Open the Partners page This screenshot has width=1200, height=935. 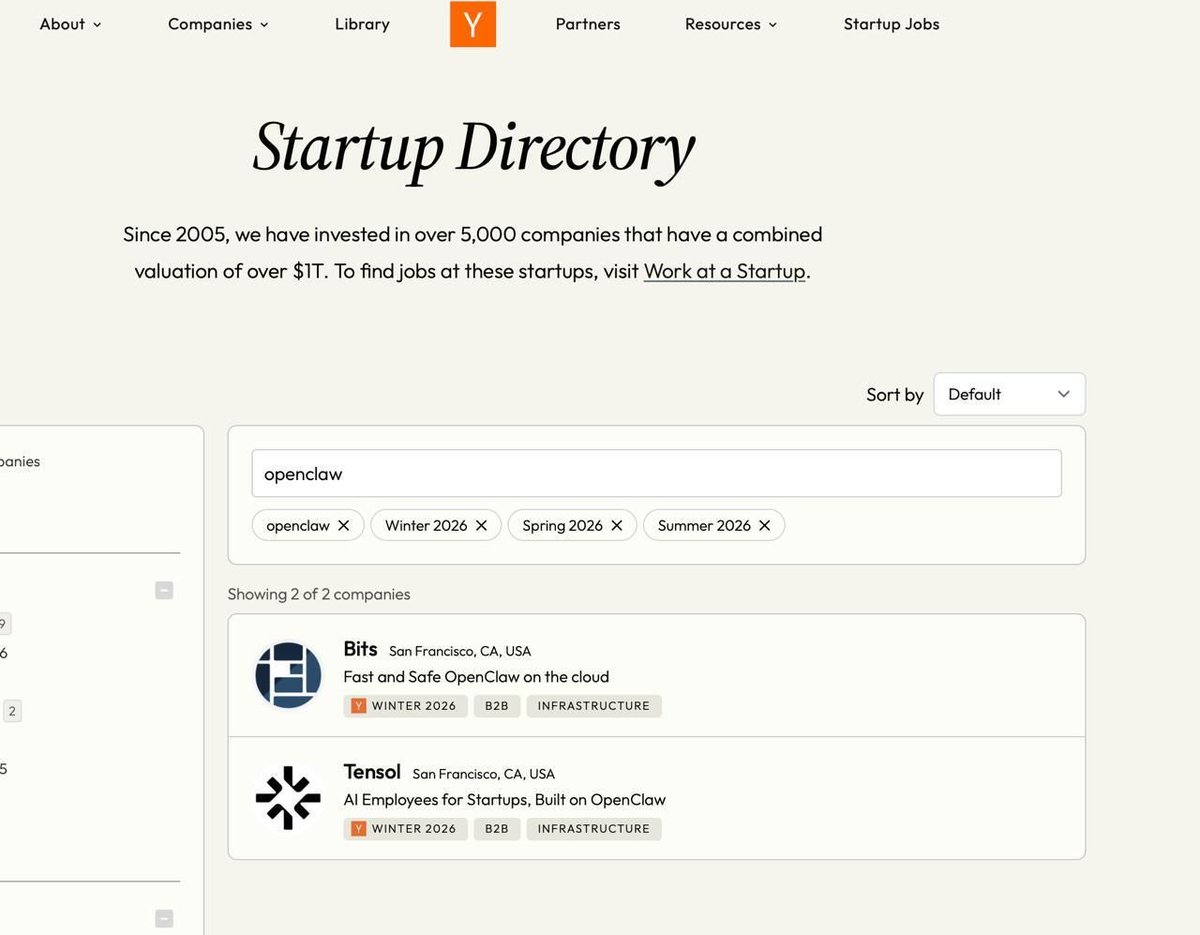(588, 24)
